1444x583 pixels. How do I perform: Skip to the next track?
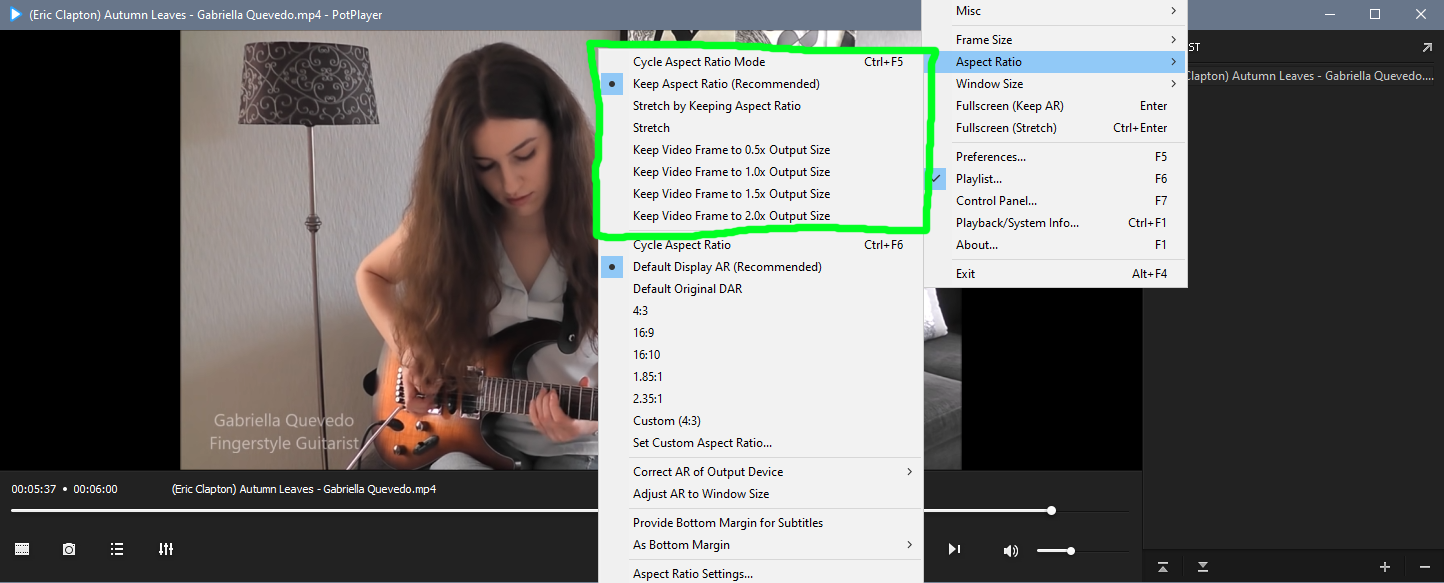[954, 549]
